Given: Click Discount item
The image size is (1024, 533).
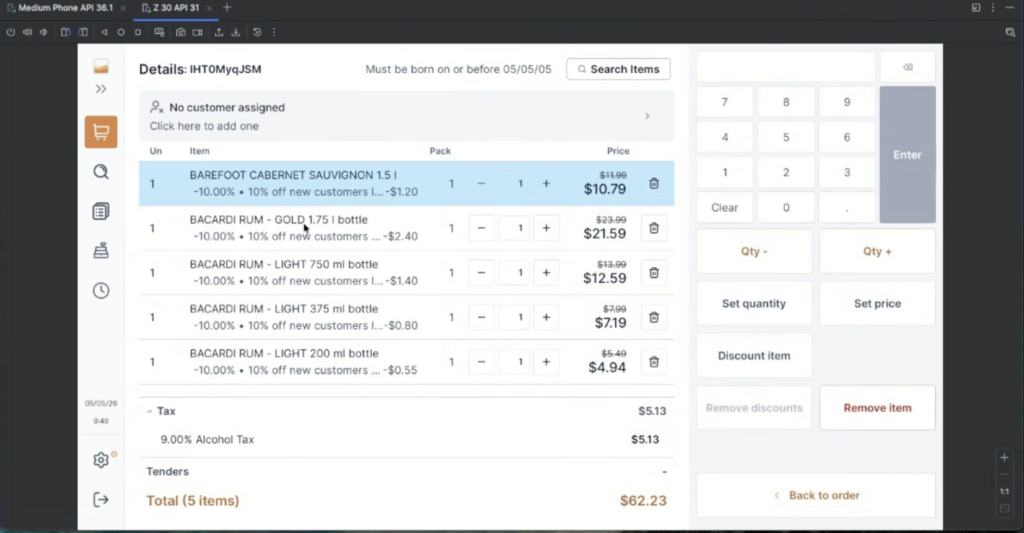Looking at the screenshot, I should [754, 356].
